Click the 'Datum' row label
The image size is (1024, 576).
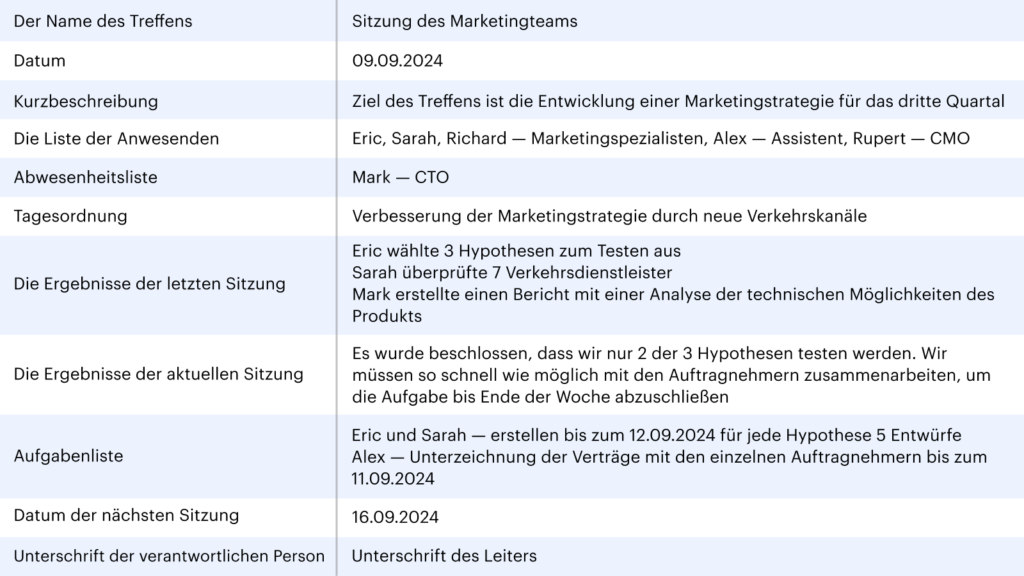[x=39, y=61]
